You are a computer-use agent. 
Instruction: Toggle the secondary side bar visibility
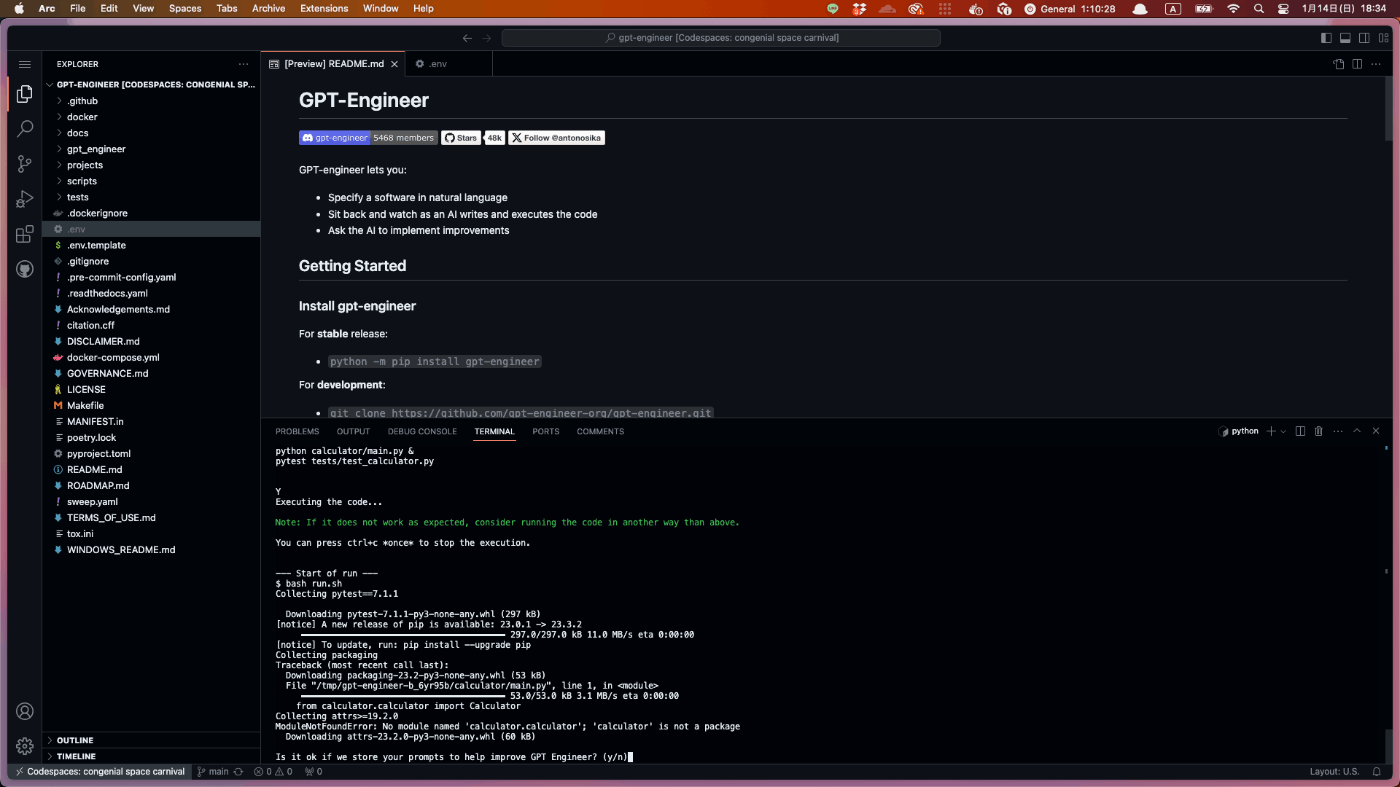point(1364,38)
